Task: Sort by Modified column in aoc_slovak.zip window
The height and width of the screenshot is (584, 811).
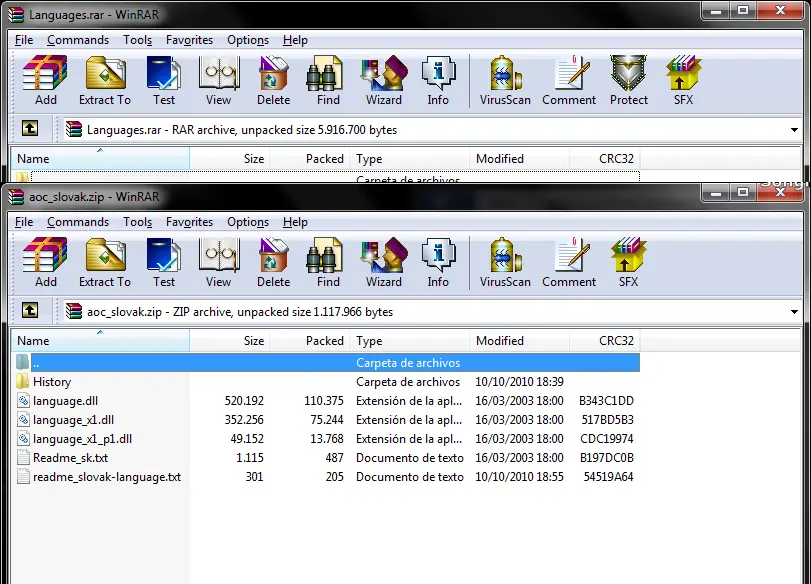Action: tap(519, 341)
